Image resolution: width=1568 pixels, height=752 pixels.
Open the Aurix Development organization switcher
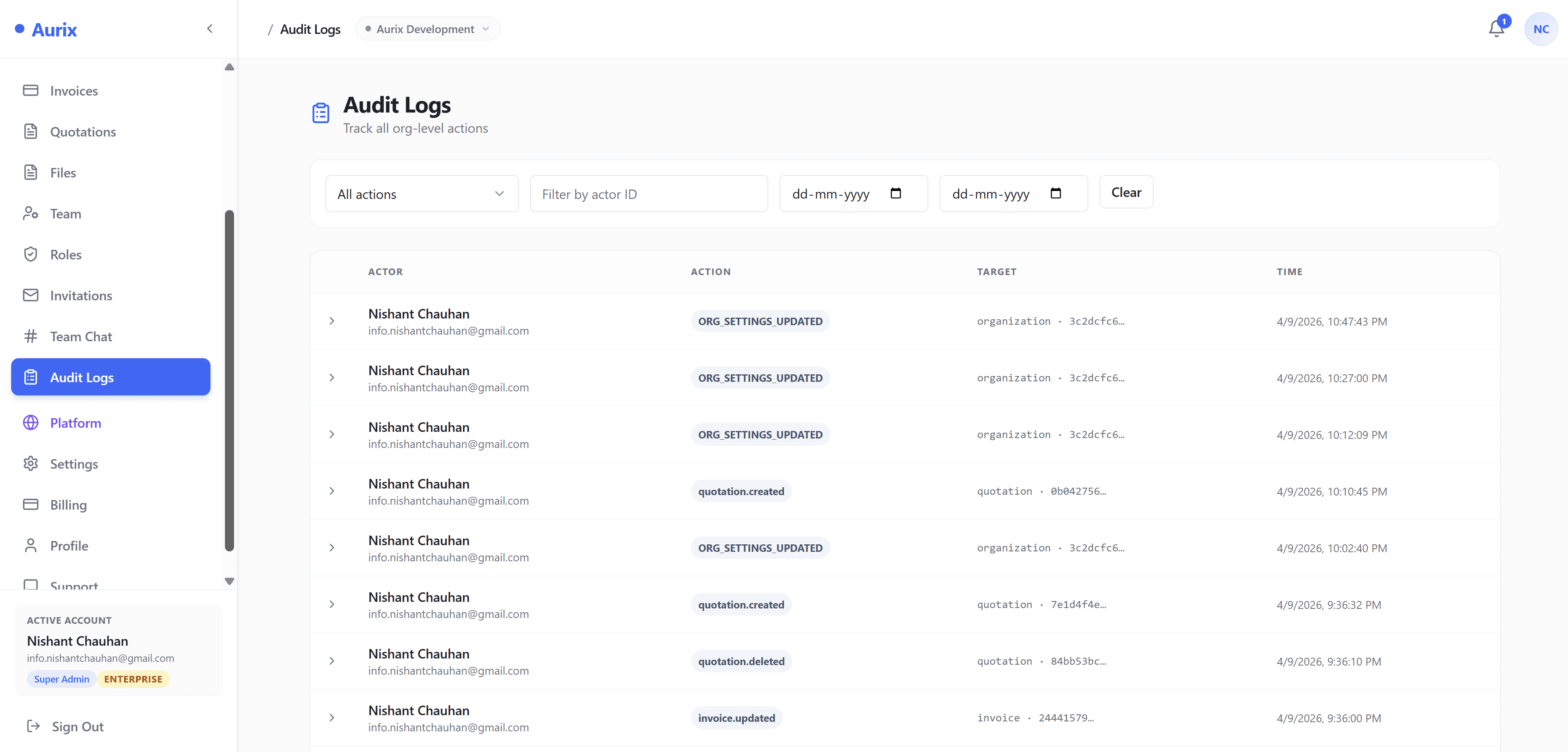click(428, 29)
